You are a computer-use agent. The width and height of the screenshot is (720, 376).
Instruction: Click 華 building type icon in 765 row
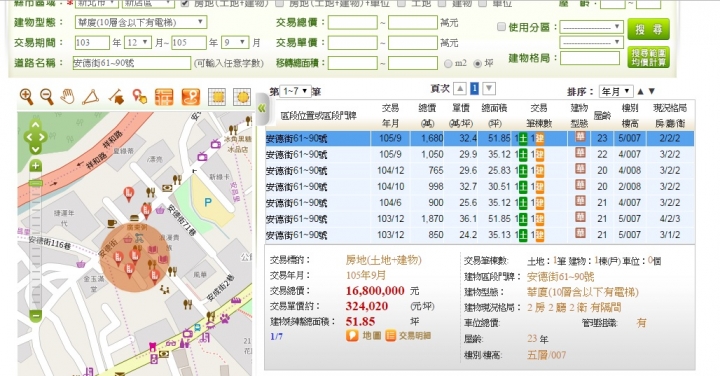[x=580, y=169]
